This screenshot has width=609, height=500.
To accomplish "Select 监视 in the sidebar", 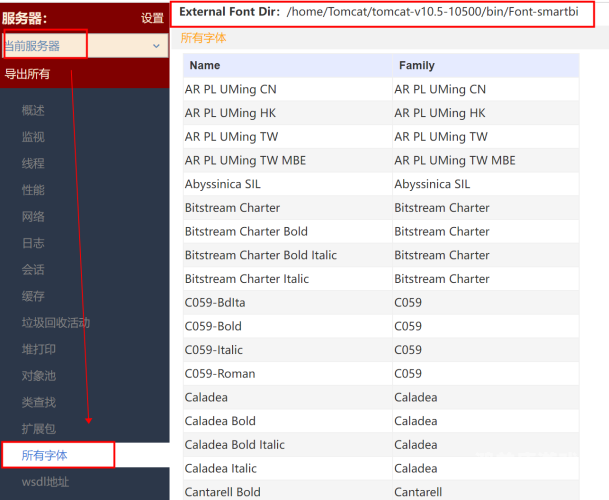I will 33,137.
